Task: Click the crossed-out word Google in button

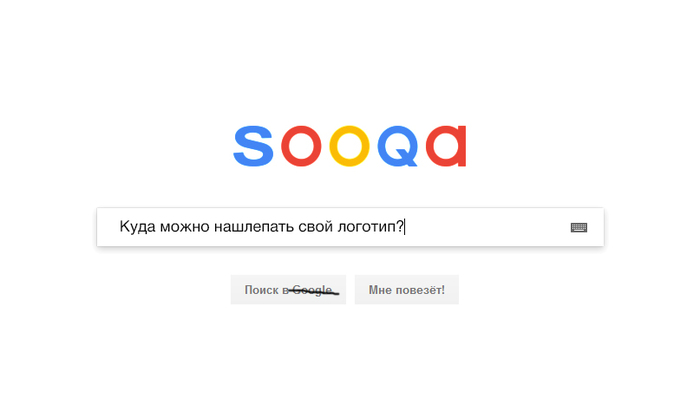Action: (x=312, y=290)
